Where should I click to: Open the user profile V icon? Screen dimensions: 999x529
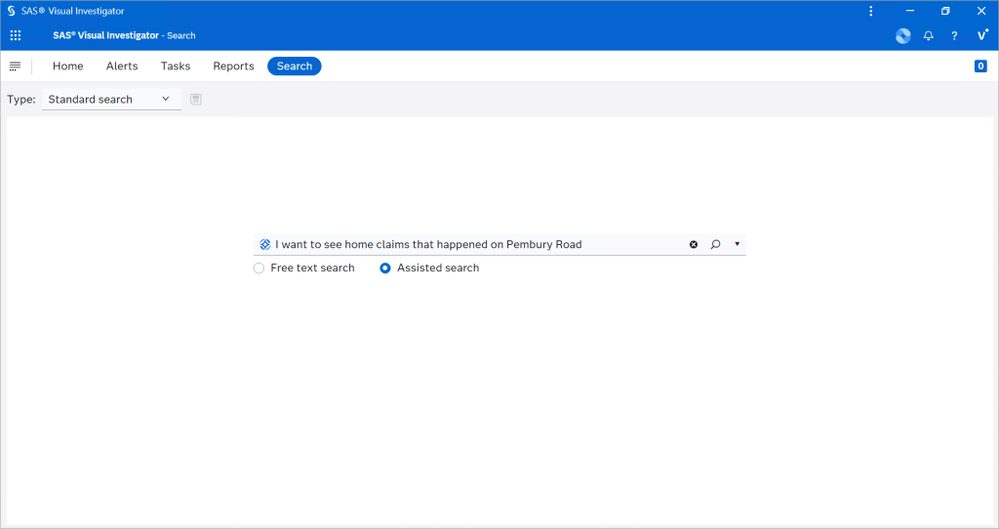(982, 36)
